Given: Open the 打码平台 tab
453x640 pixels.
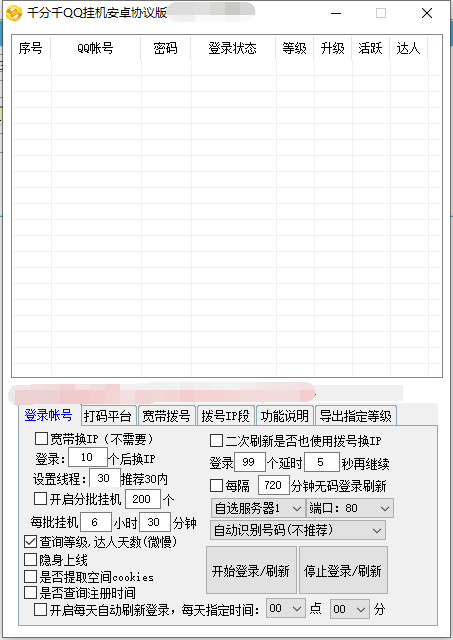Looking at the screenshot, I should pyautogui.click(x=108, y=416).
